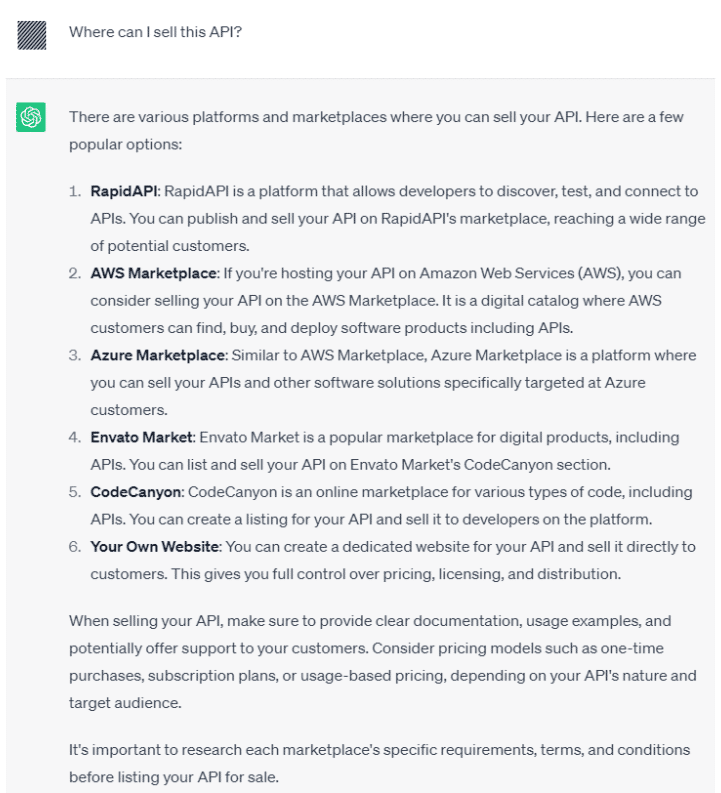Viewport: 721px width, 793px height.
Task: Click the list number 3 marker
Action: click(74, 355)
